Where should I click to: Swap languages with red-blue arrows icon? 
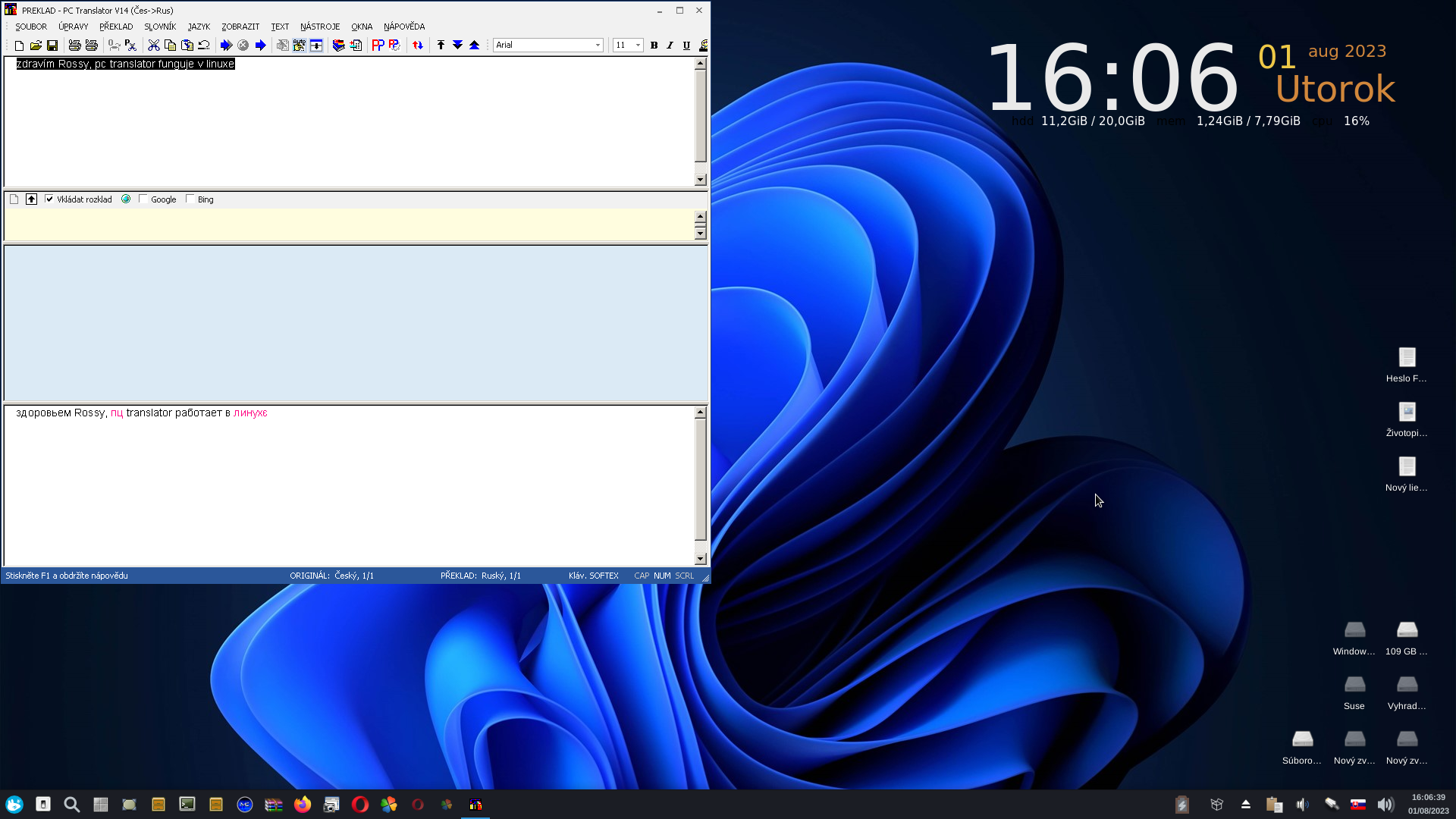[x=418, y=45]
